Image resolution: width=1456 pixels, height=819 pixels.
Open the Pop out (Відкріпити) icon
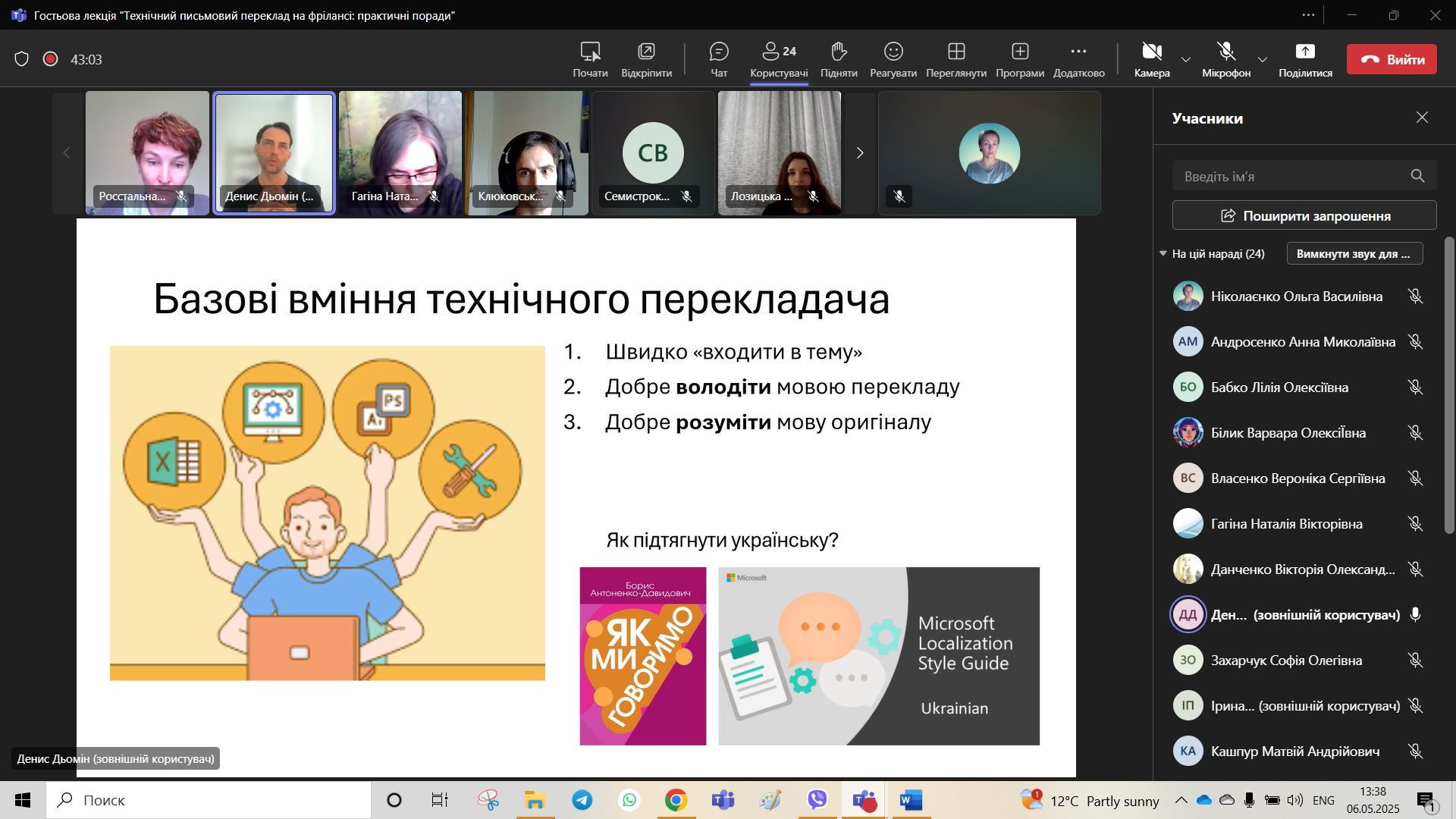pyautogui.click(x=646, y=52)
